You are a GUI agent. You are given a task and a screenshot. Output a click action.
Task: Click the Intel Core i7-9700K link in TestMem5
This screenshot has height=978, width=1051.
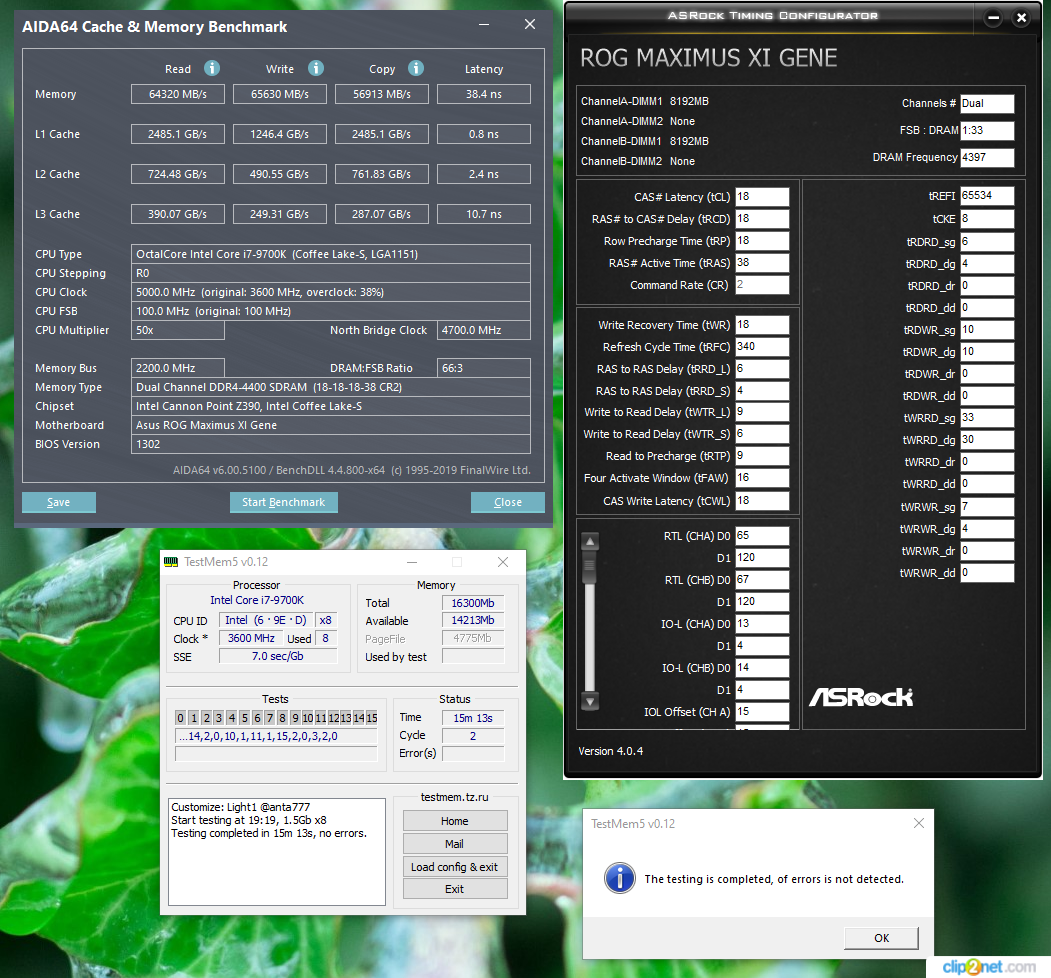tap(257, 600)
